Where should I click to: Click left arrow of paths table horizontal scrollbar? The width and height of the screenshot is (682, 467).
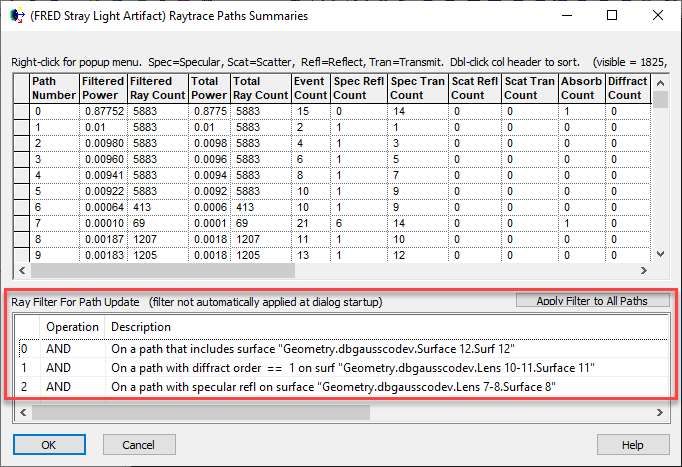[x=22, y=270]
